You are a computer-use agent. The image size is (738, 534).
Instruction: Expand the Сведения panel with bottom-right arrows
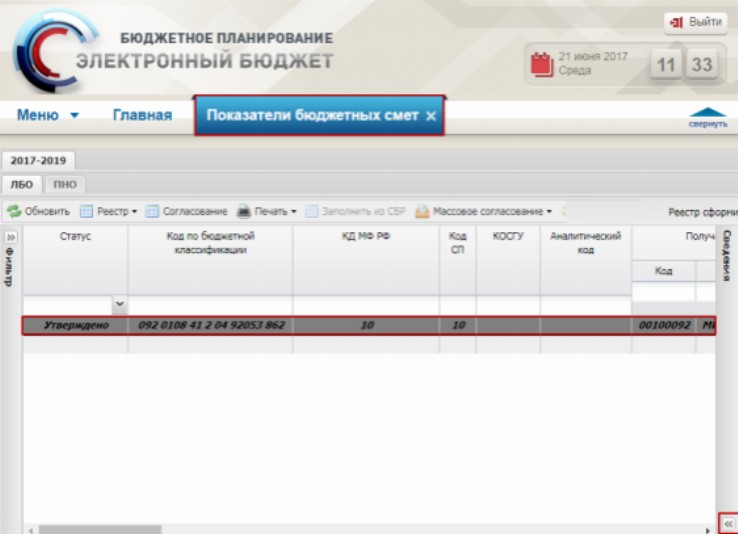tap(727, 523)
